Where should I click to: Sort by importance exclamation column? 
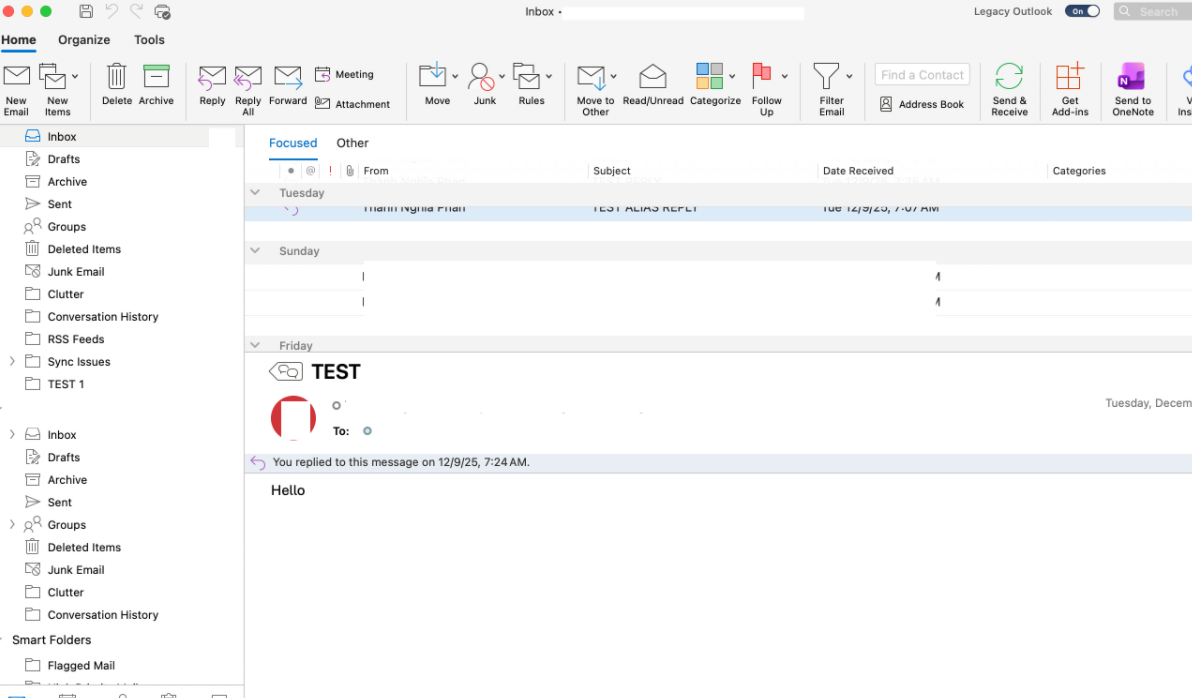click(330, 171)
